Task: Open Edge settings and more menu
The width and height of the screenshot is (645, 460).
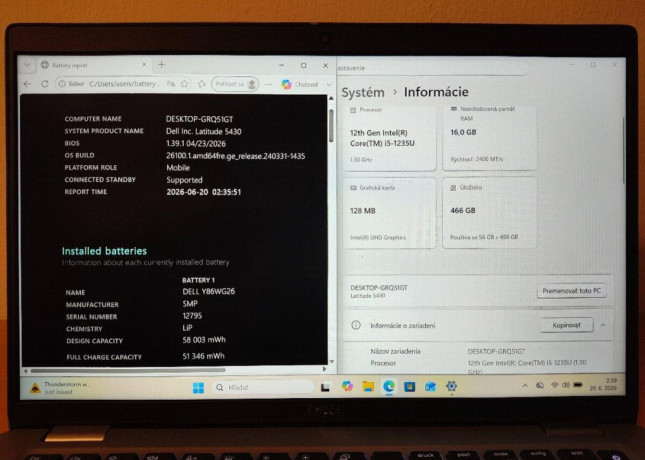Action: [268, 84]
